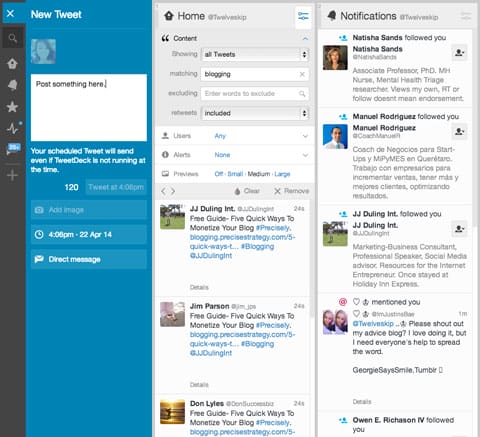
Task: Expand the Alerts filter row
Action: (x=235, y=155)
